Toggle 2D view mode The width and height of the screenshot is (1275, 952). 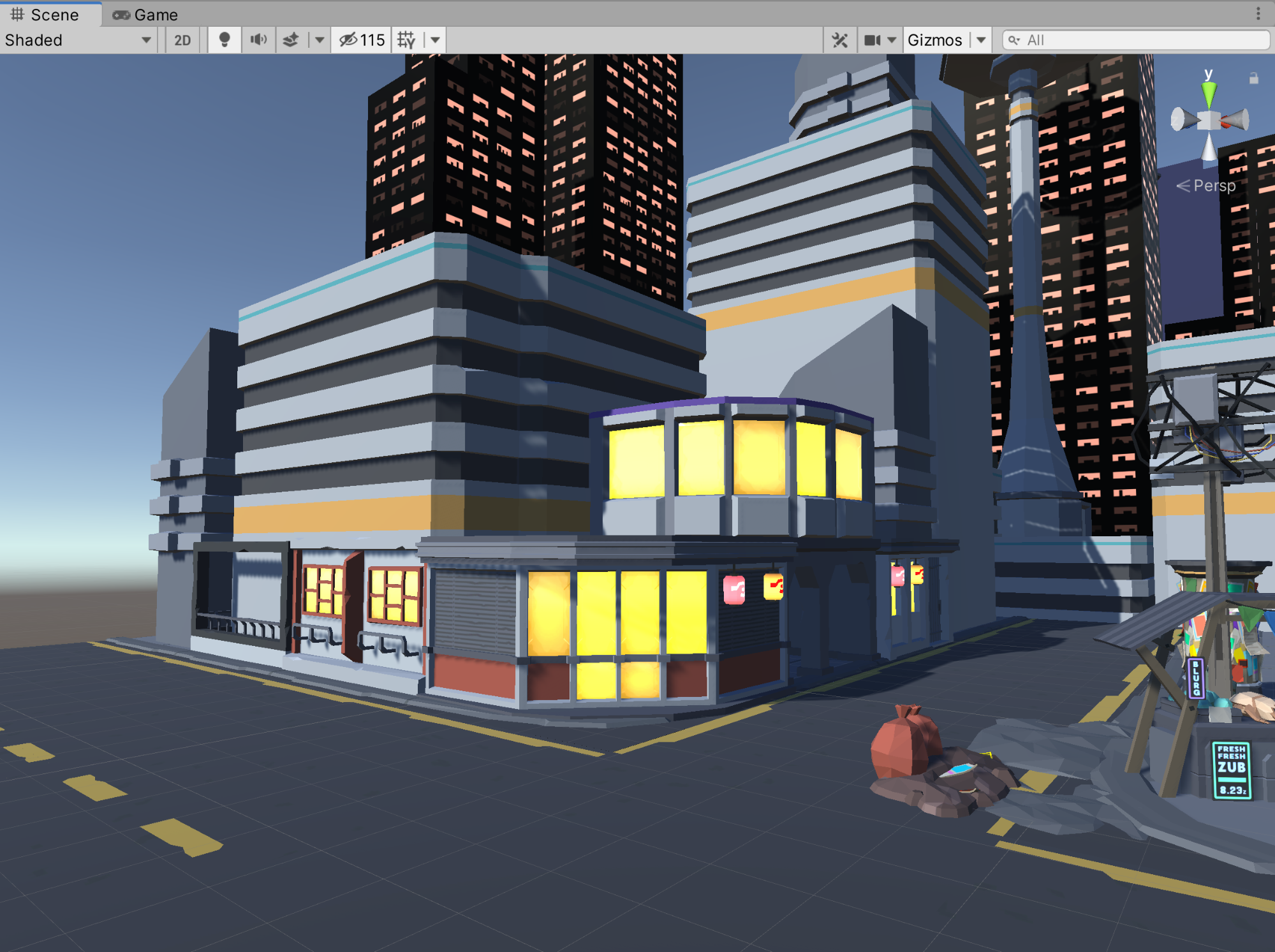[x=182, y=40]
